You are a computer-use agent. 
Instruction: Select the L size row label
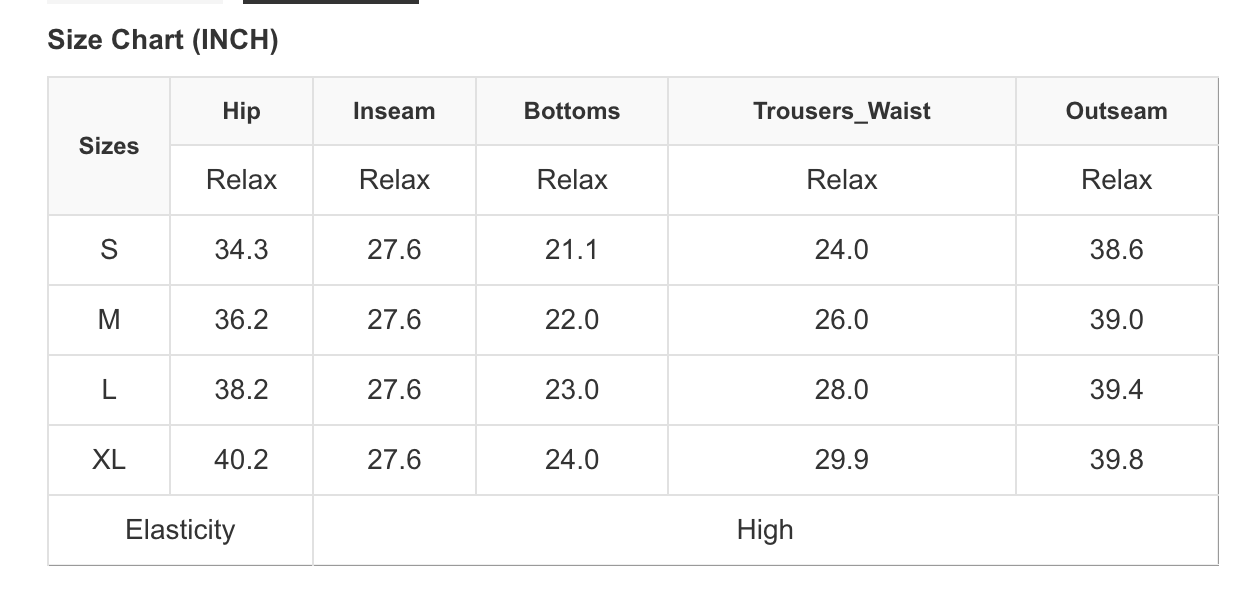(x=109, y=390)
